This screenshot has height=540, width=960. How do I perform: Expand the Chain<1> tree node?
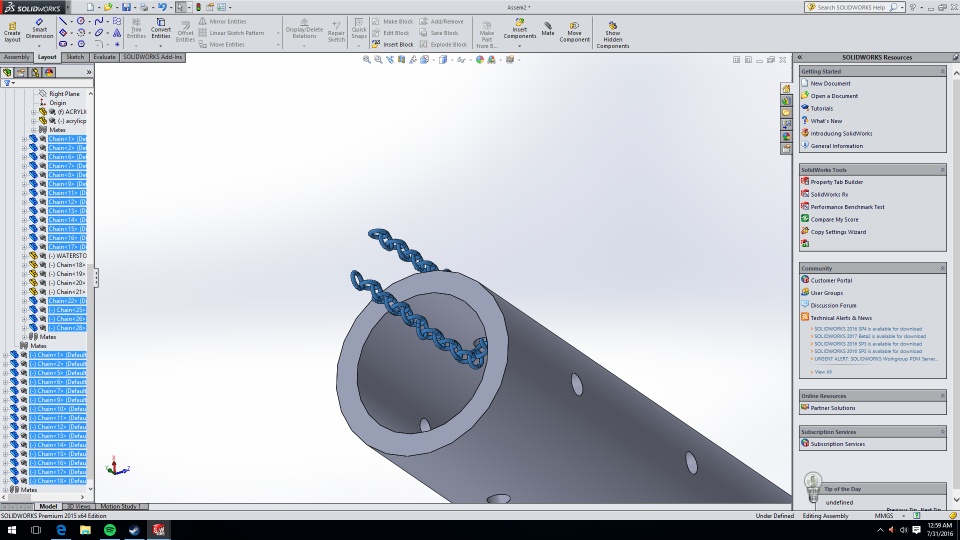(24, 139)
